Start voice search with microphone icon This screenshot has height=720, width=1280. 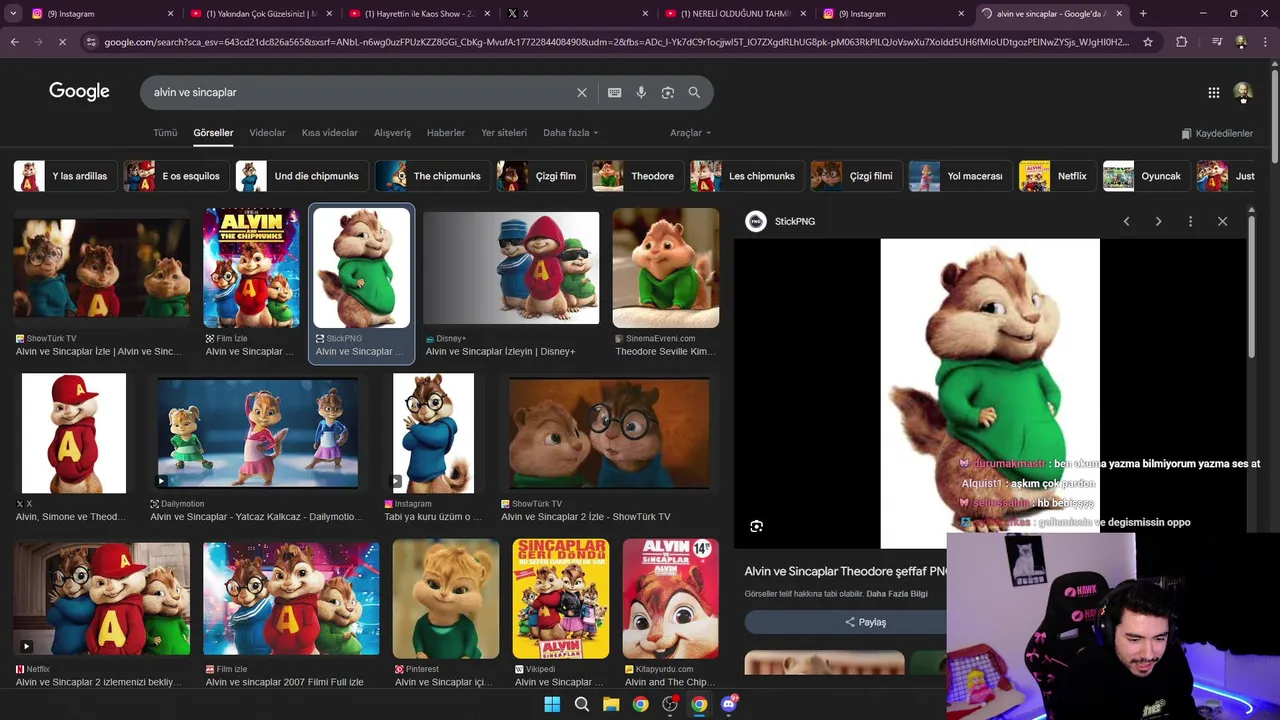[x=641, y=92]
